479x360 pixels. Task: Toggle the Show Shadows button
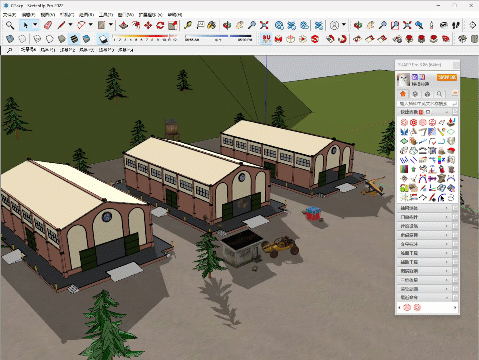coord(103,39)
